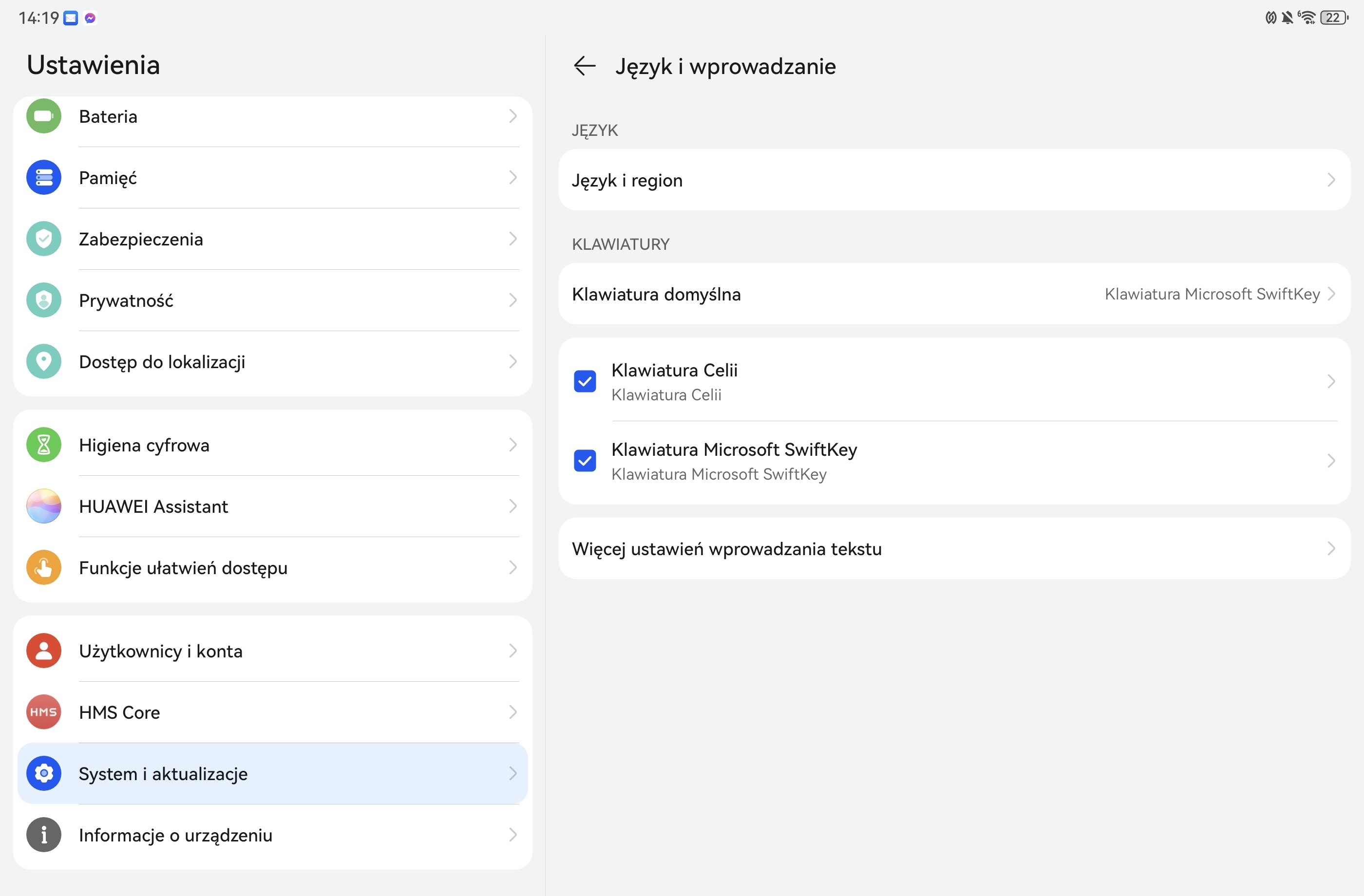The image size is (1364, 896).
Task: Open Więcej ustawień wprowadzania tekstu
Action: pyautogui.click(x=954, y=549)
